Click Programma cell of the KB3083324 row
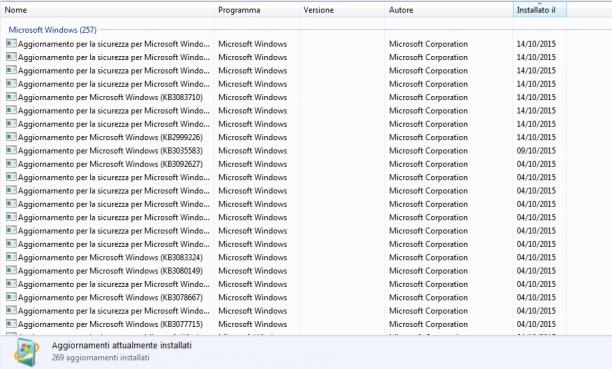The height and width of the screenshot is (369, 612). click(253, 257)
